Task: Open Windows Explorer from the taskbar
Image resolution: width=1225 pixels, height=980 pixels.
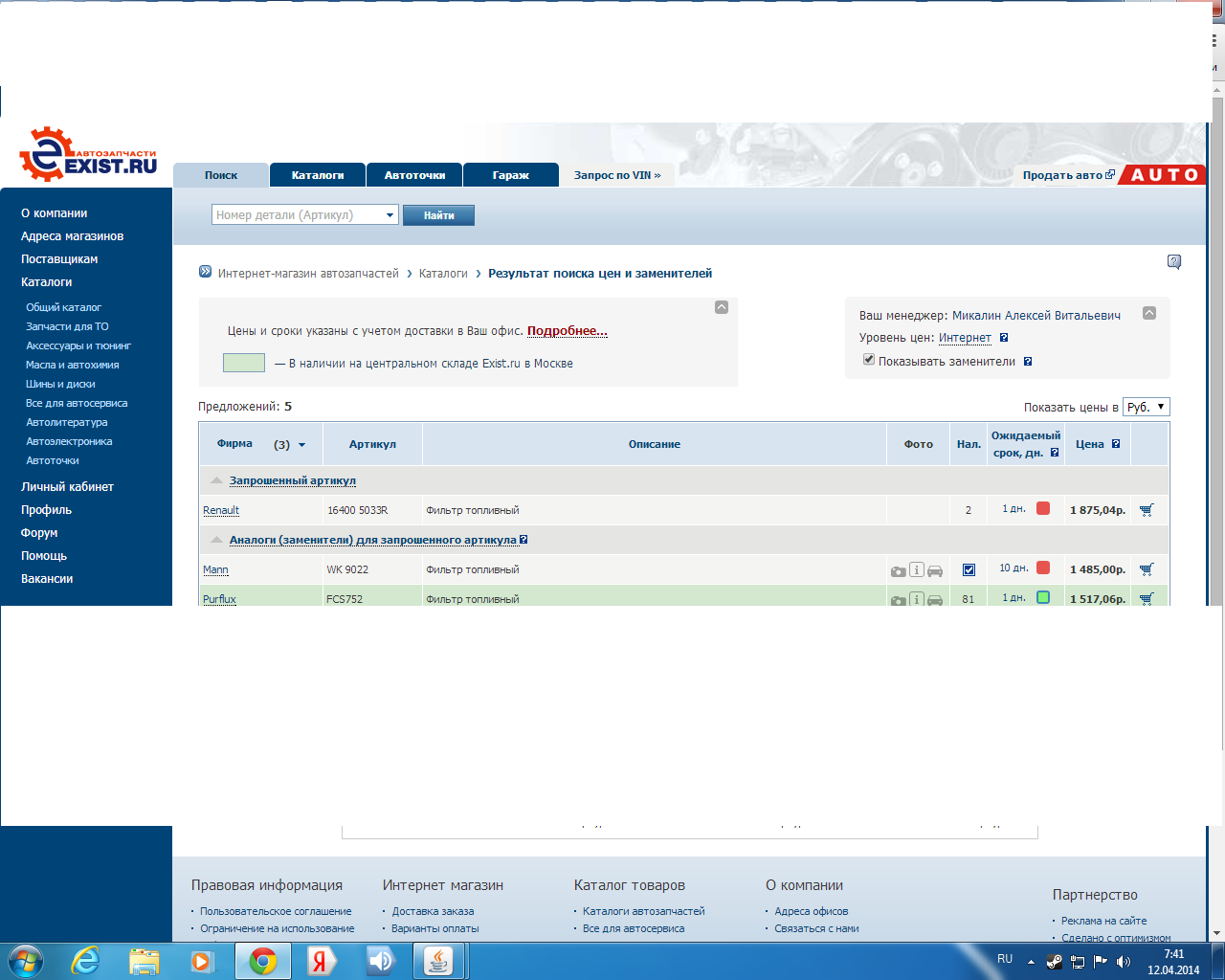Action: [144, 960]
